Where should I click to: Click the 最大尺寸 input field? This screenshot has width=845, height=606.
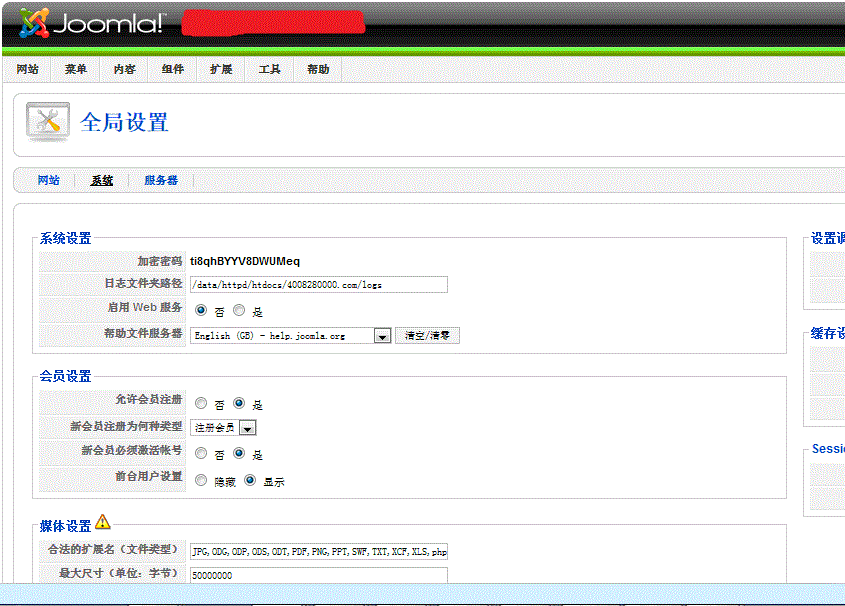318,575
